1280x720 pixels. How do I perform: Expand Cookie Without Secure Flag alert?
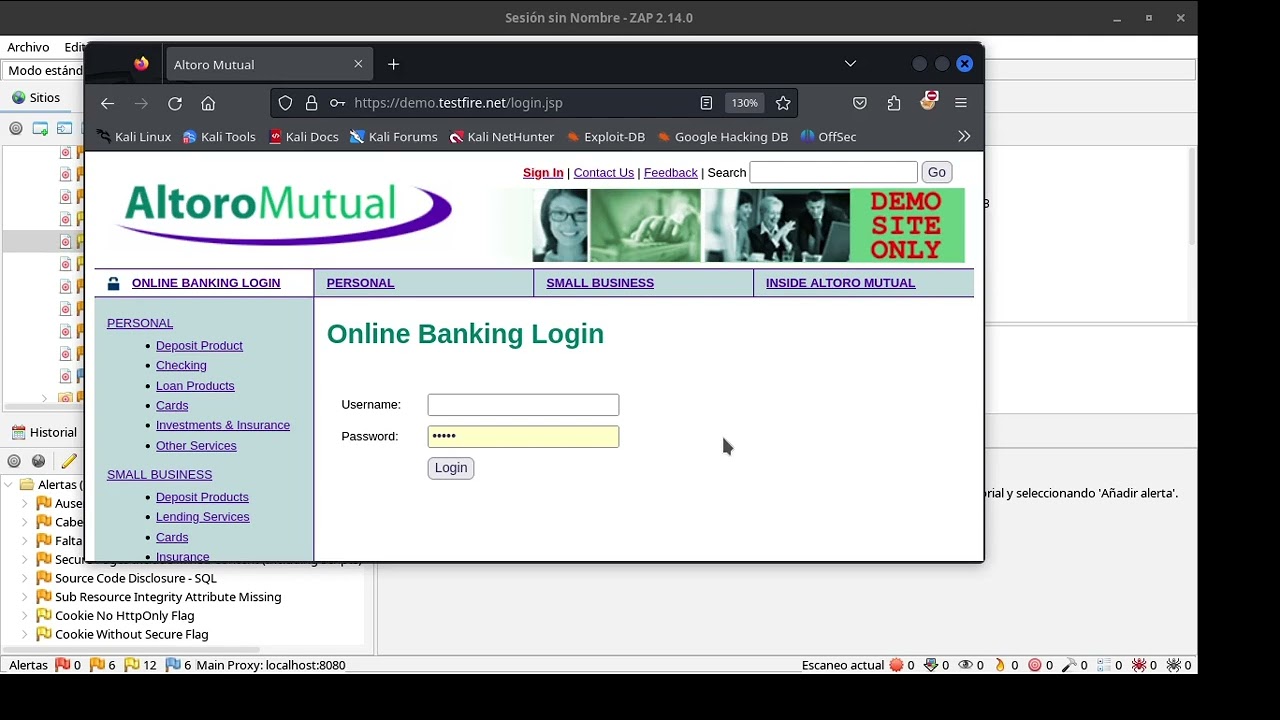pyautogui.click(x=25, y=634)
